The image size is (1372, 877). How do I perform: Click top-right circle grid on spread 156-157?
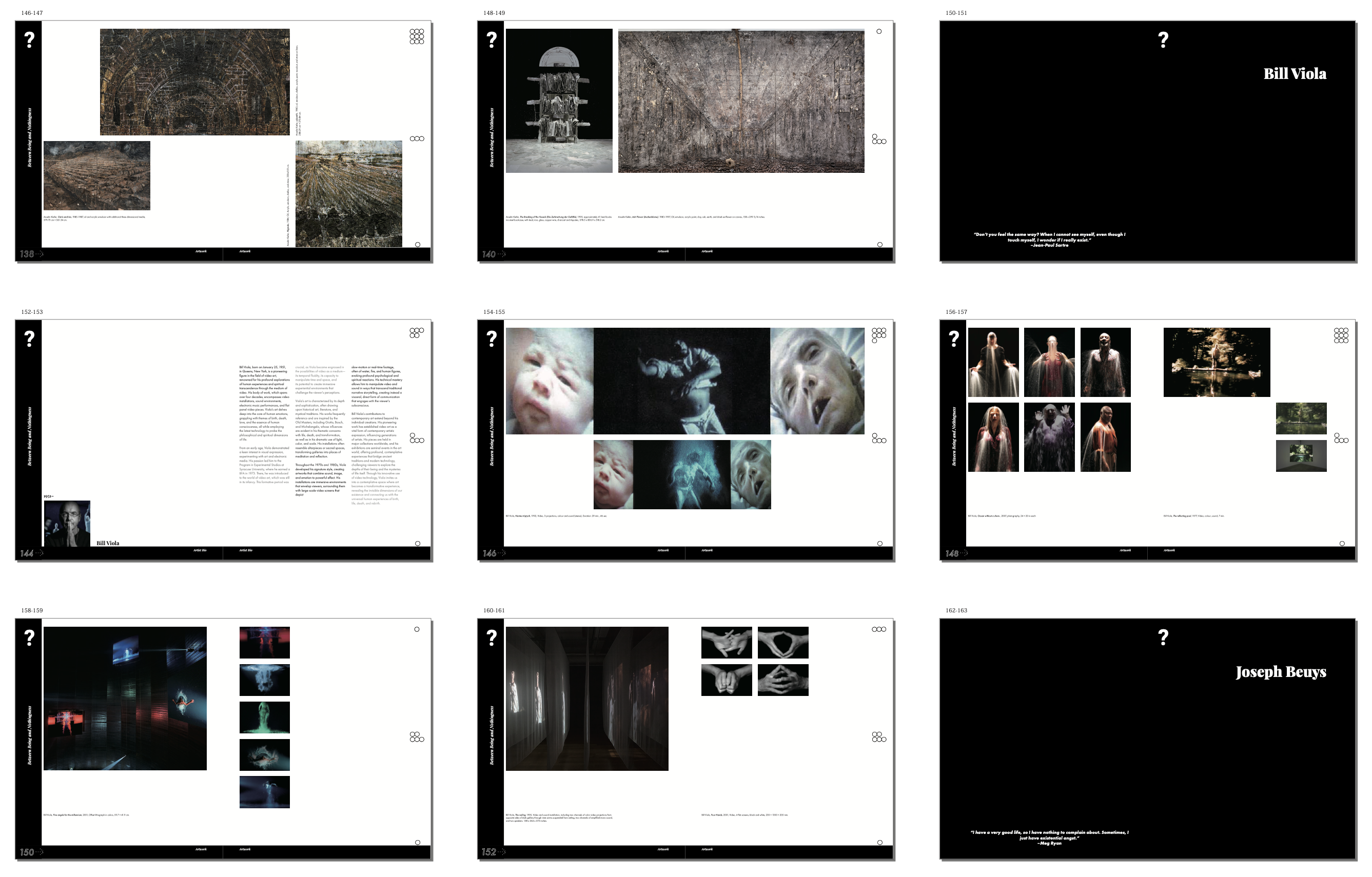pyautogui.click(x=1341, y=335)
